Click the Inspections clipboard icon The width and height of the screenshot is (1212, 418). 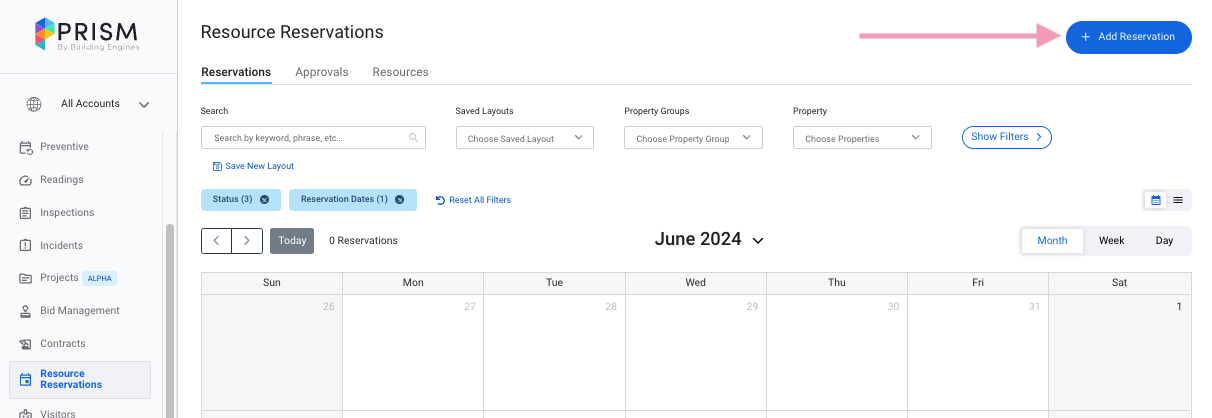pos(26,213)
